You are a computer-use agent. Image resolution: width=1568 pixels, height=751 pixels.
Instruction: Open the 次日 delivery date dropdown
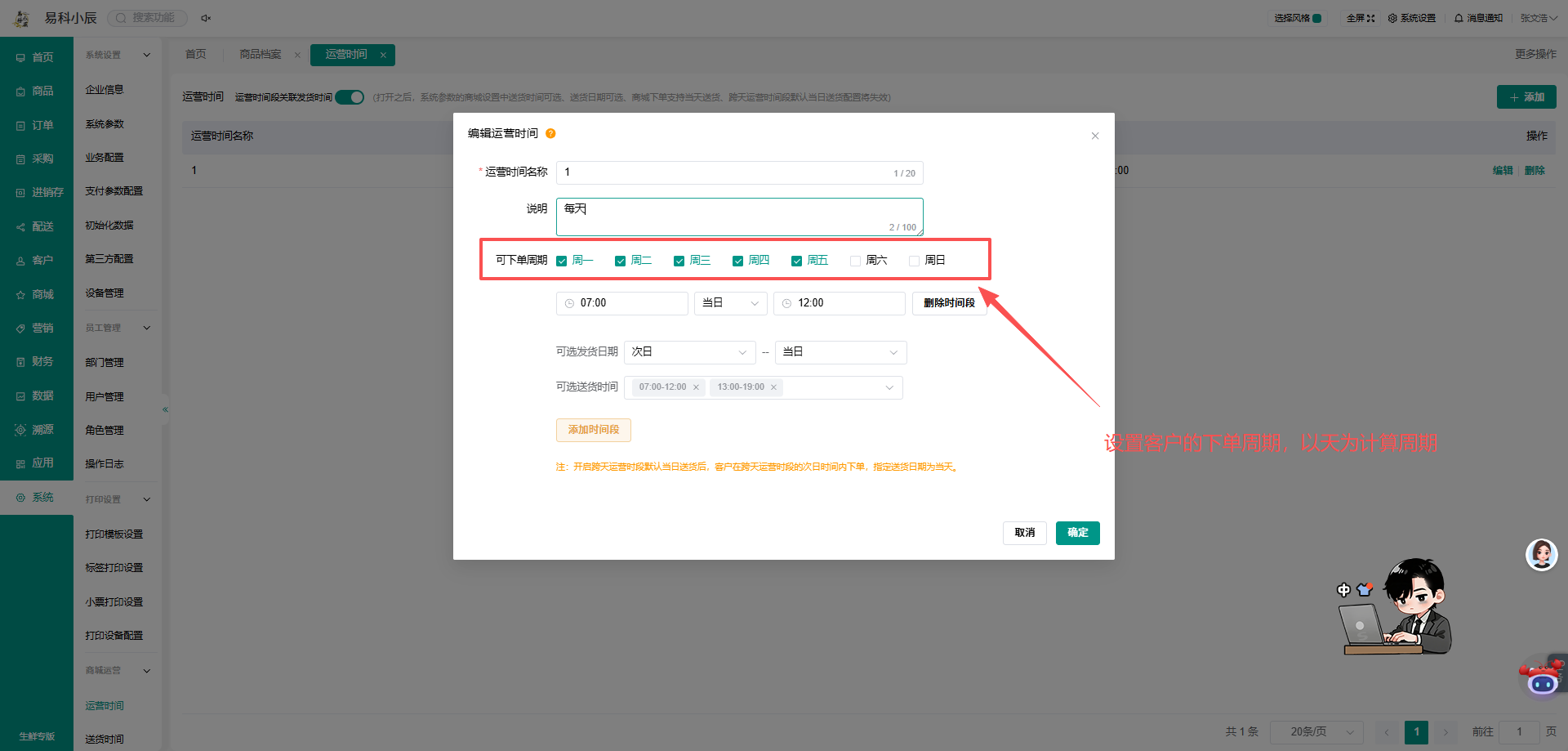click(x=690, y=352)
